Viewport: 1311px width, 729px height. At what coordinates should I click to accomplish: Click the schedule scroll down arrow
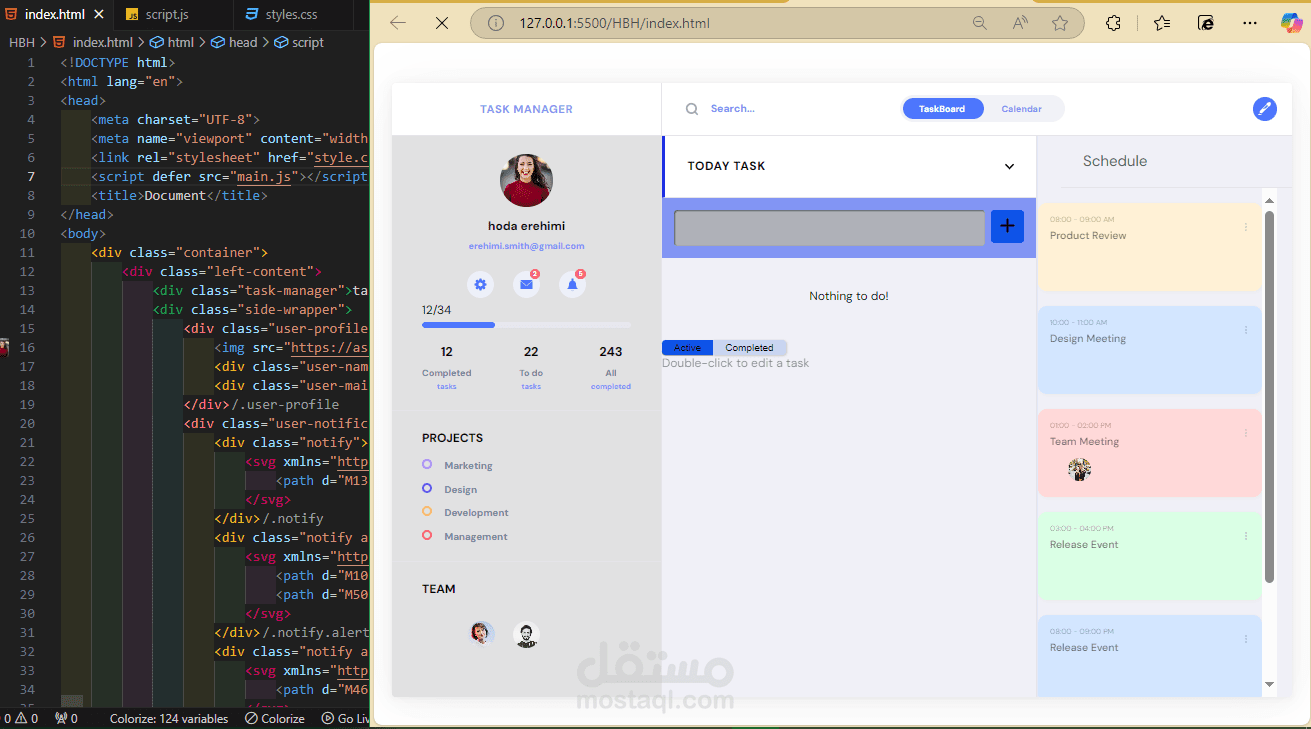pyautogui.click(x=1270, y=684)
